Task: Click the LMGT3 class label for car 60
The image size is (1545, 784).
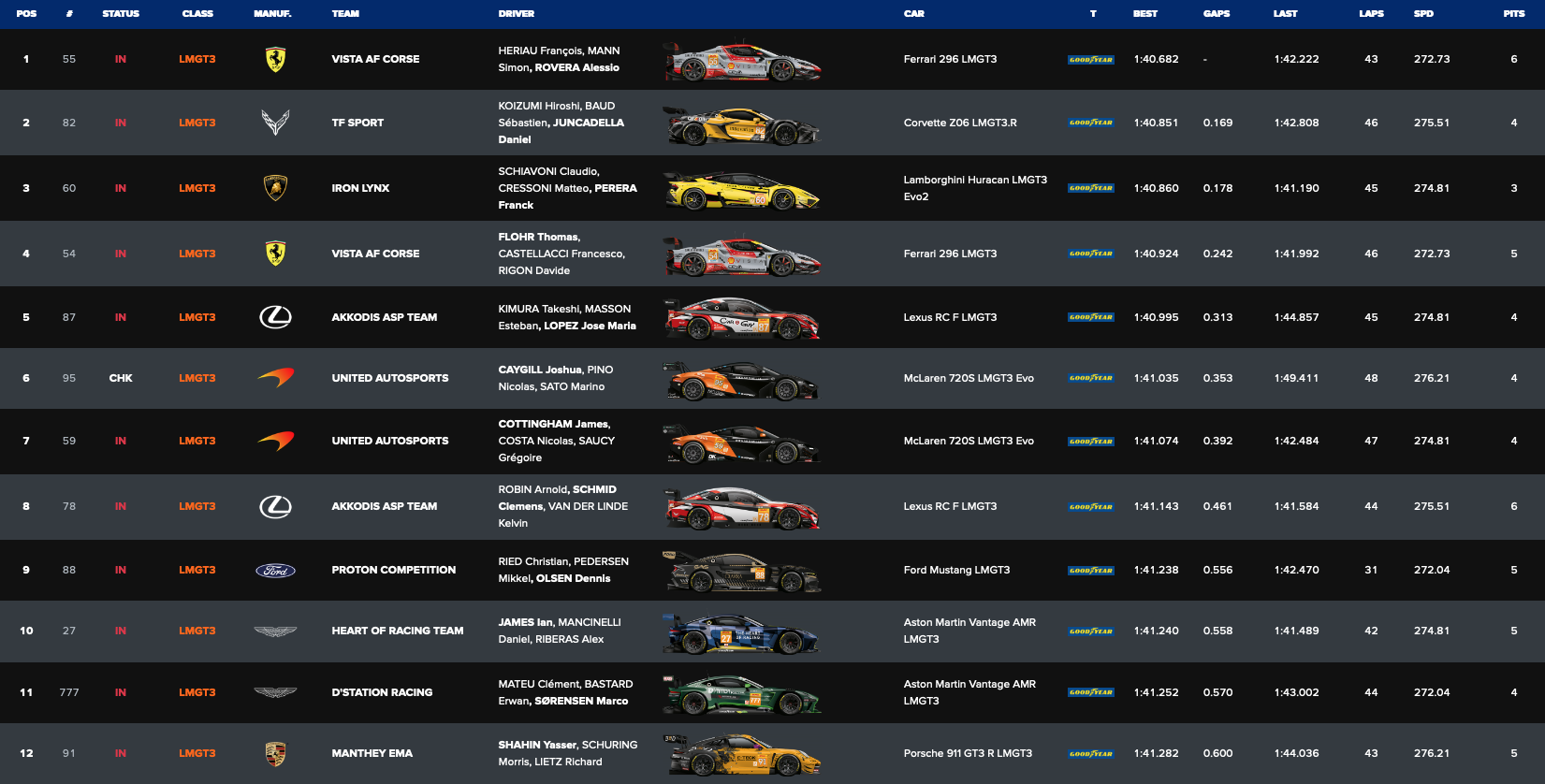Action: click(x=197, y=188)
